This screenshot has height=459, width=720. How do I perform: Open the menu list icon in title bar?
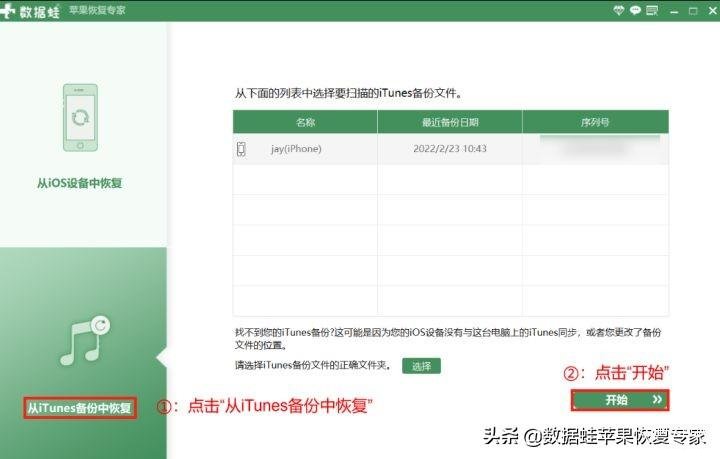pos(652,10)
